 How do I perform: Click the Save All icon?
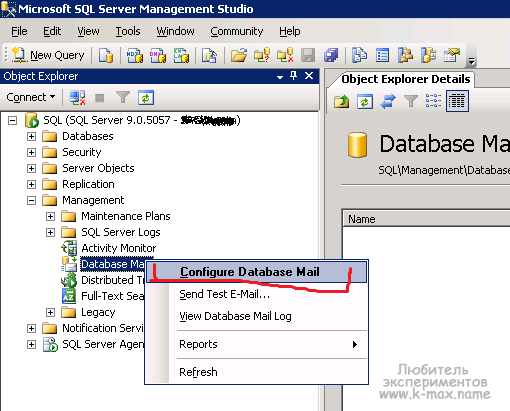331,55
